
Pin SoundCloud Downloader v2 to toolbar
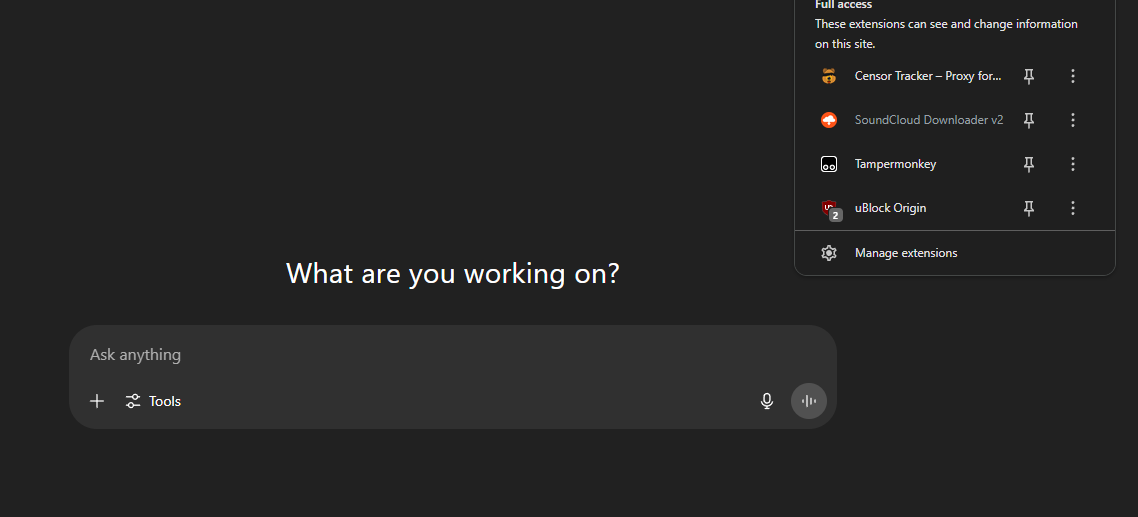coord(1029,120)
